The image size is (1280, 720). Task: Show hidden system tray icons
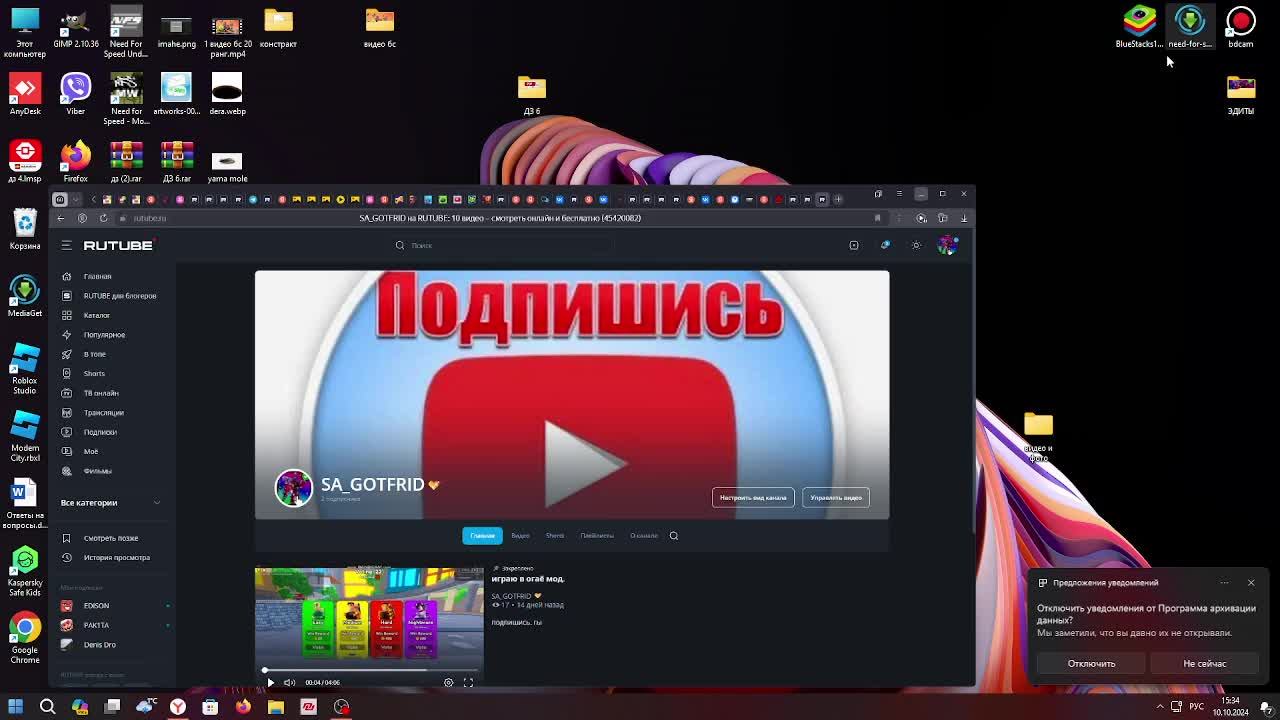click(x=1160, y=707)
